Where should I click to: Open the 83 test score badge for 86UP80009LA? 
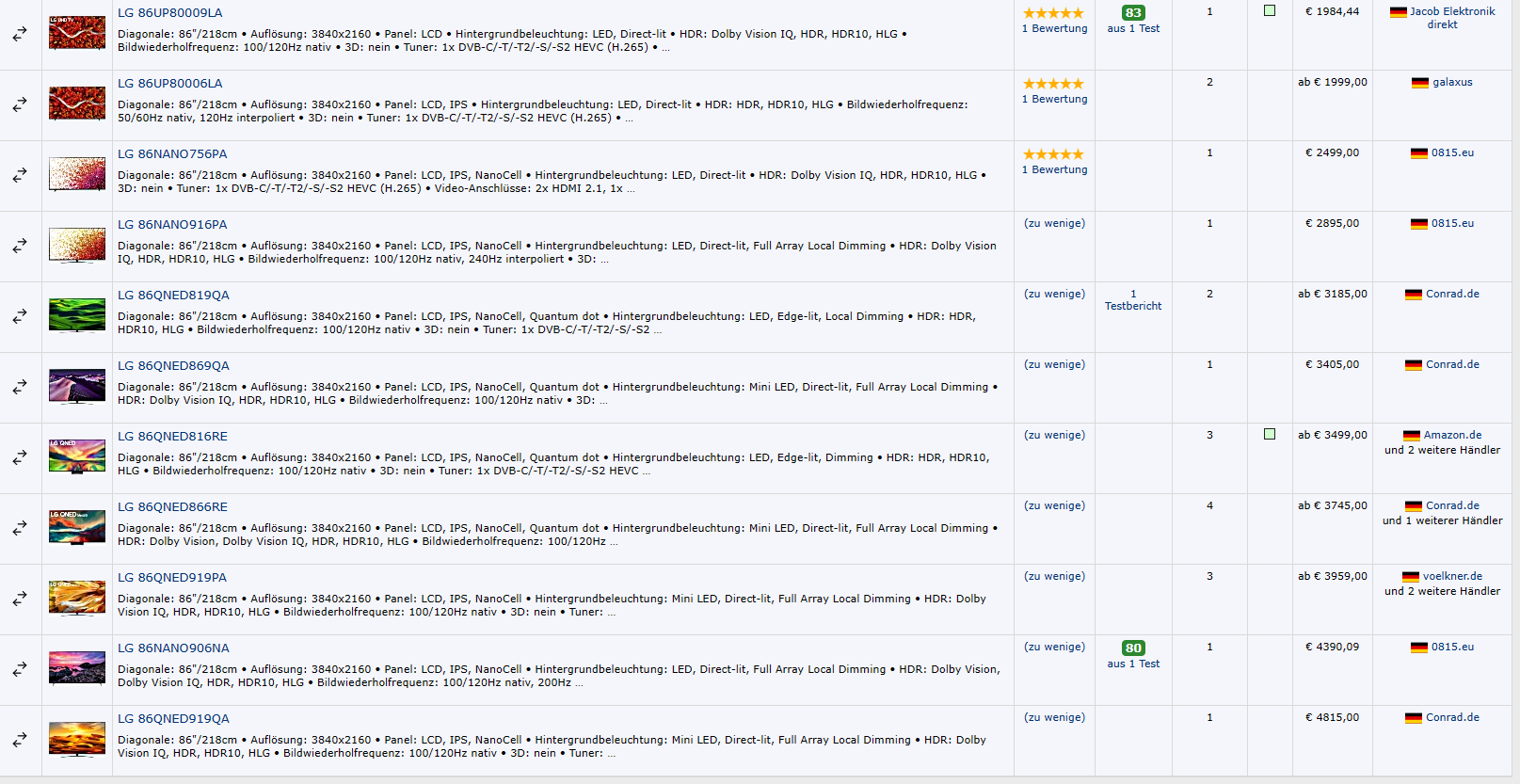pyautogui.click(x=1133, y=13)
